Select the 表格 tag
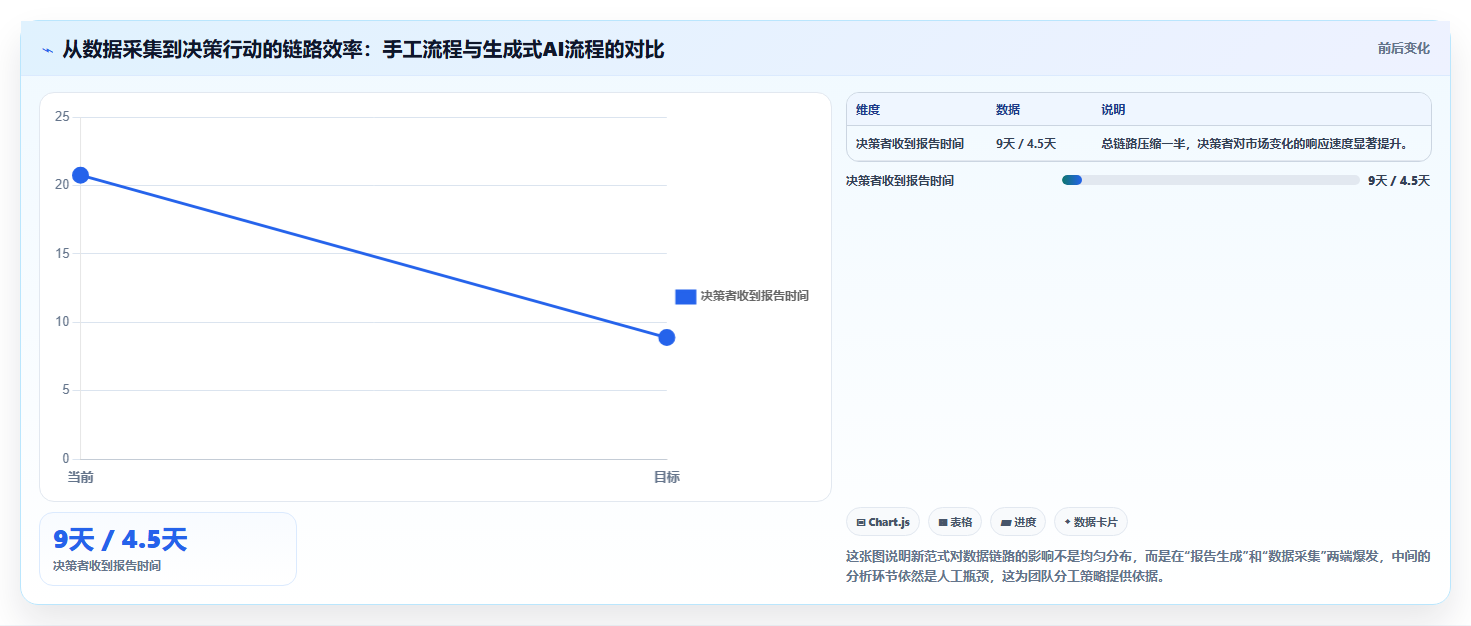 (x=955, y=522)
